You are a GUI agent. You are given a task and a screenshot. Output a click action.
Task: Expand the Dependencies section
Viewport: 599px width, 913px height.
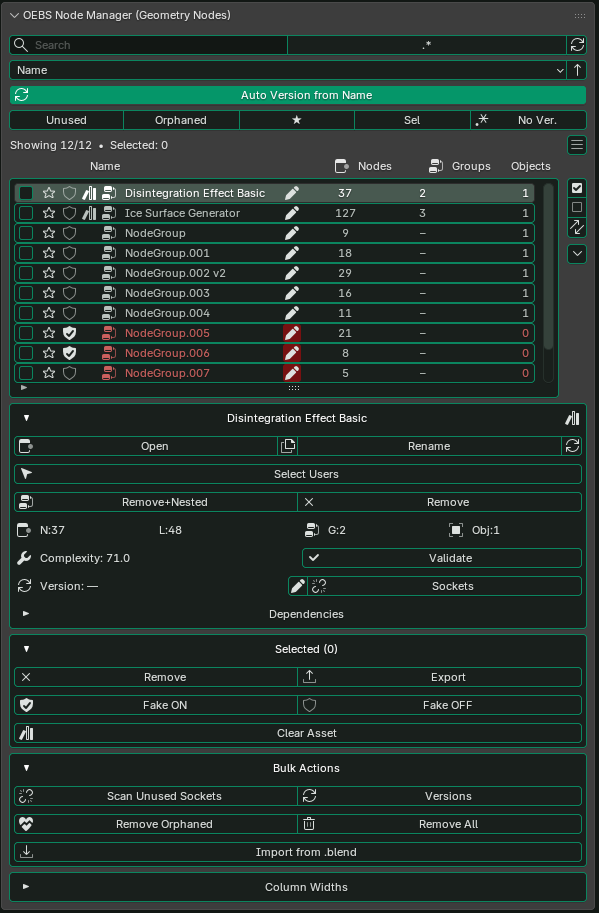26,614
